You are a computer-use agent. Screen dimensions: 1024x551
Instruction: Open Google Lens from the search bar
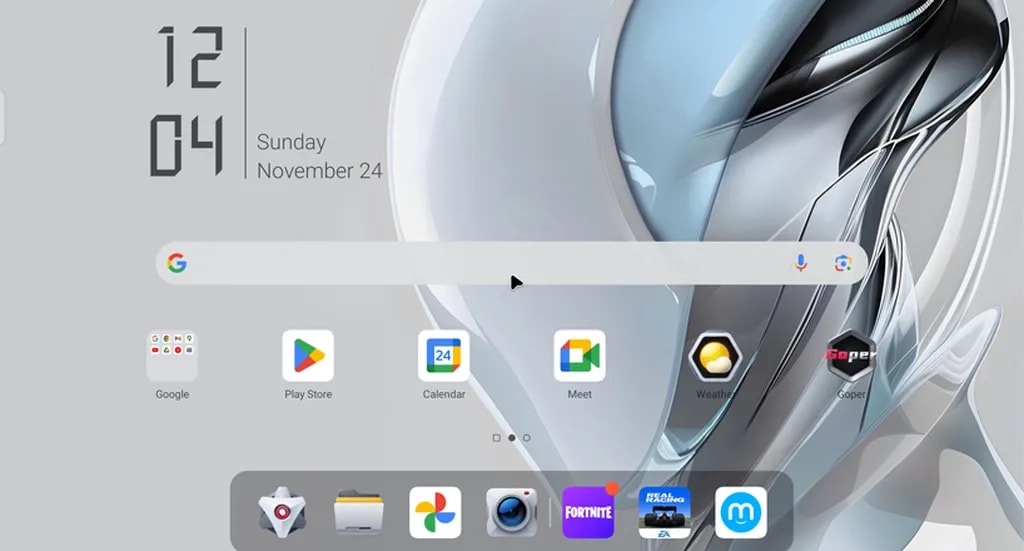[843, 263]
